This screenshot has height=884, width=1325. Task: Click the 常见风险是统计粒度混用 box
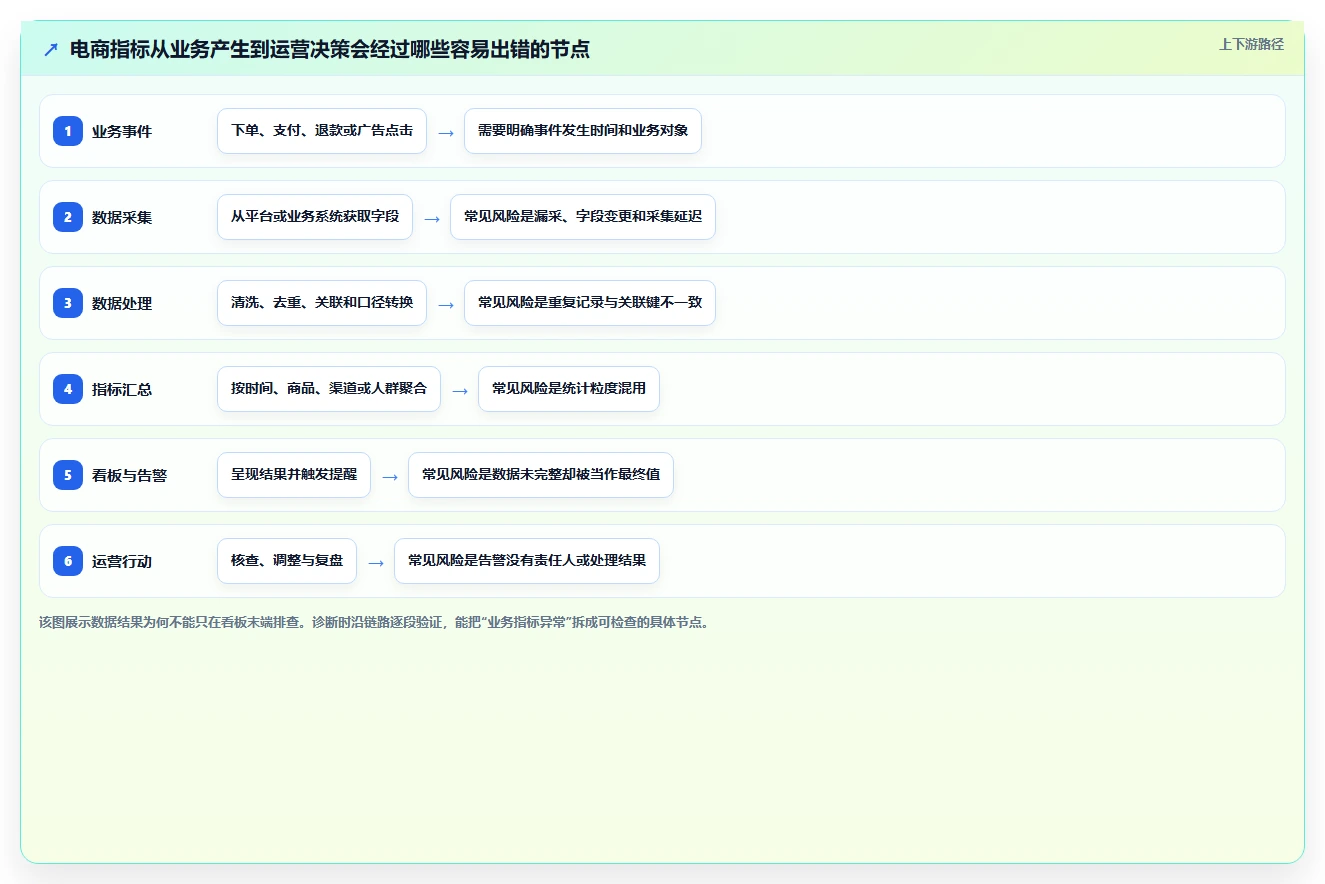569,389
